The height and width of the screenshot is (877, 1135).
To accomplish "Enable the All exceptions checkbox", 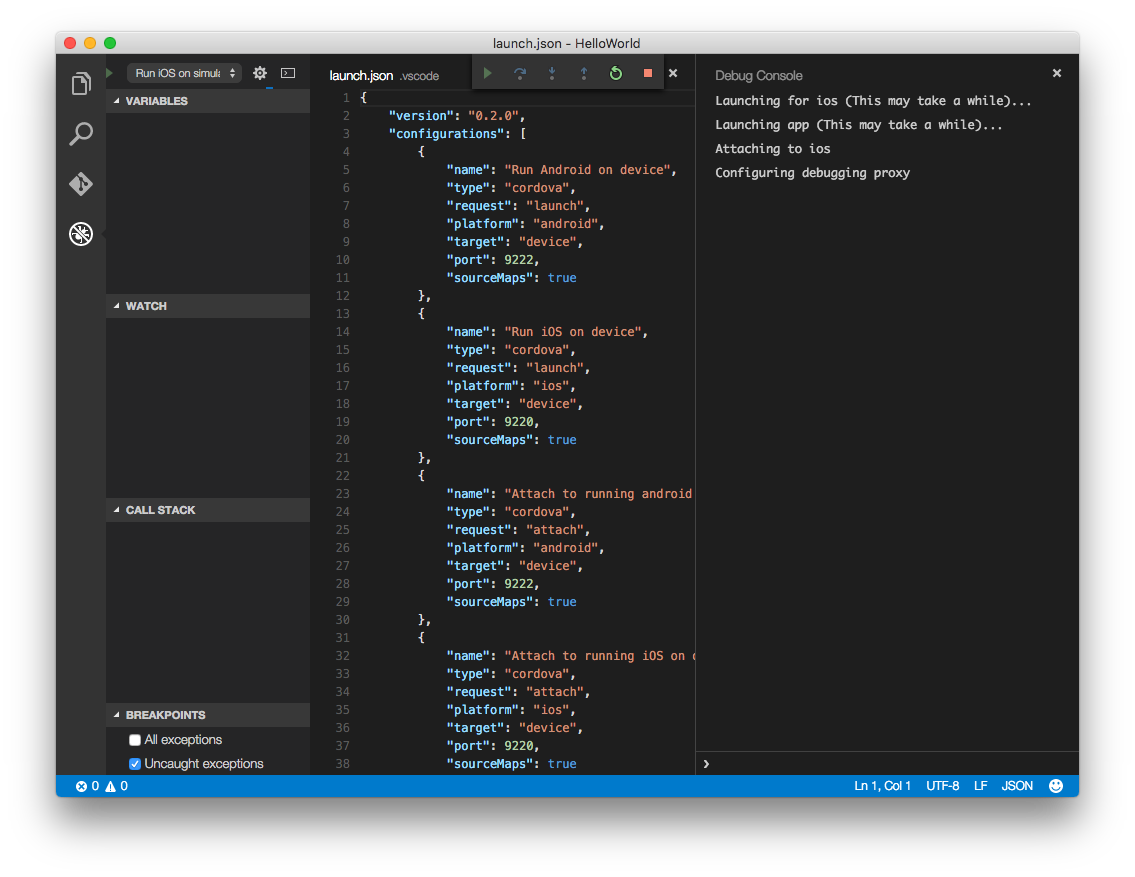I will 135,740.
